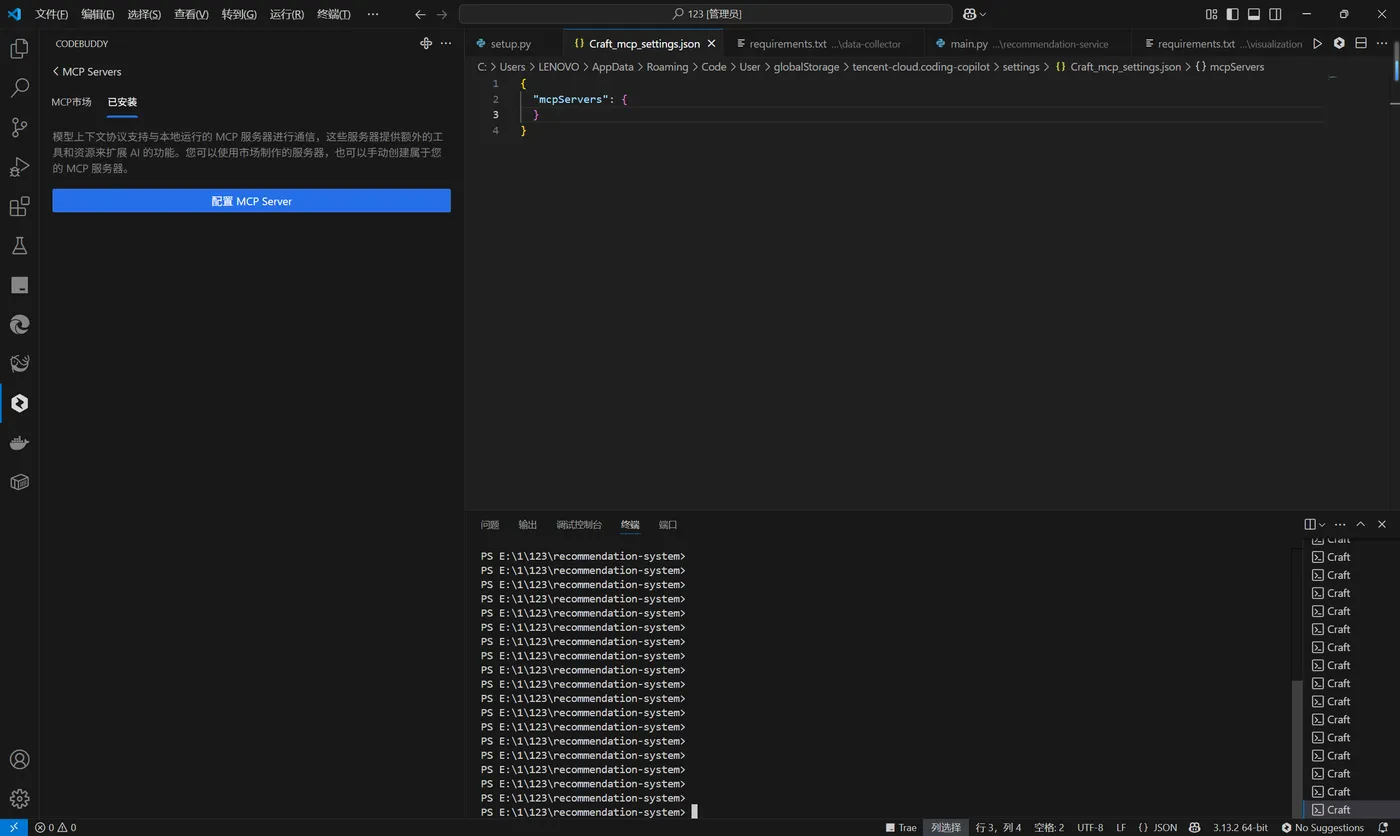Split the terminal in panel toolbar
1400x836 pixels.
pyautogui.click(x=1310, y=524)
